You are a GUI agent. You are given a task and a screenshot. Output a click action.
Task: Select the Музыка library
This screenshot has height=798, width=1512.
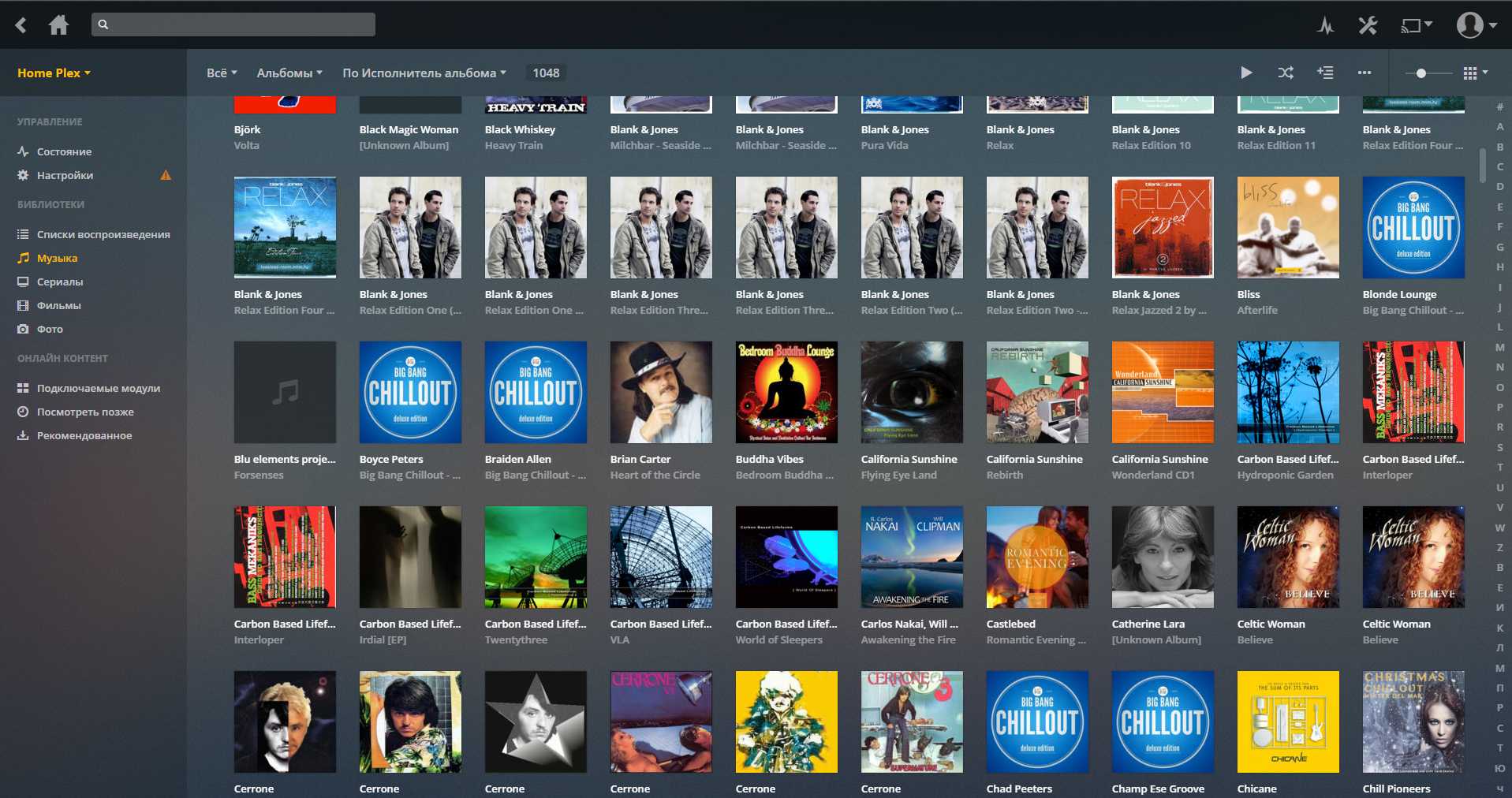click(57, 258)
